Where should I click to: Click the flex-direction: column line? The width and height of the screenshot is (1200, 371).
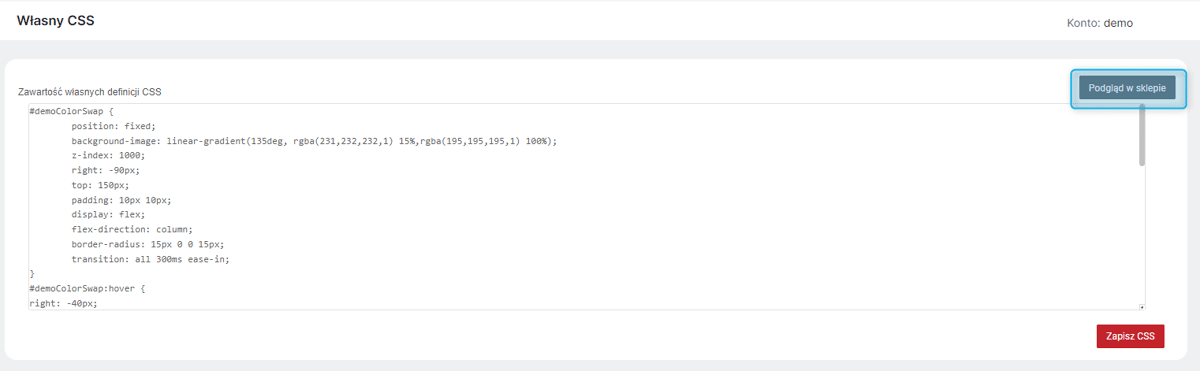coord(132,229)
